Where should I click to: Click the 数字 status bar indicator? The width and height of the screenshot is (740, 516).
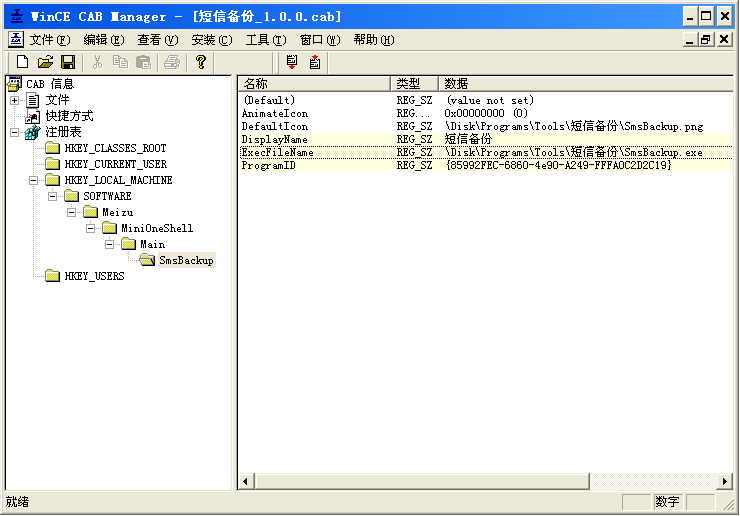coord(667,502)
